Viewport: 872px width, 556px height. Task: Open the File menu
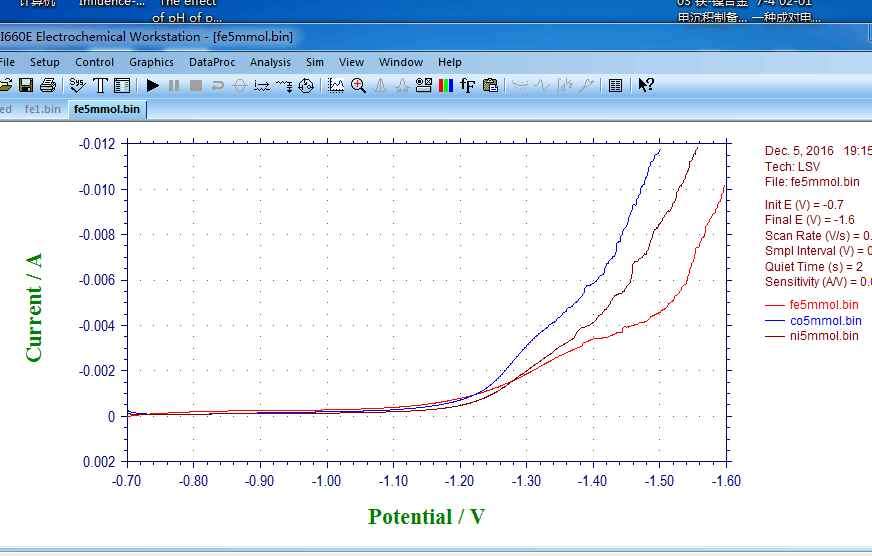click(x=7, y=62)
